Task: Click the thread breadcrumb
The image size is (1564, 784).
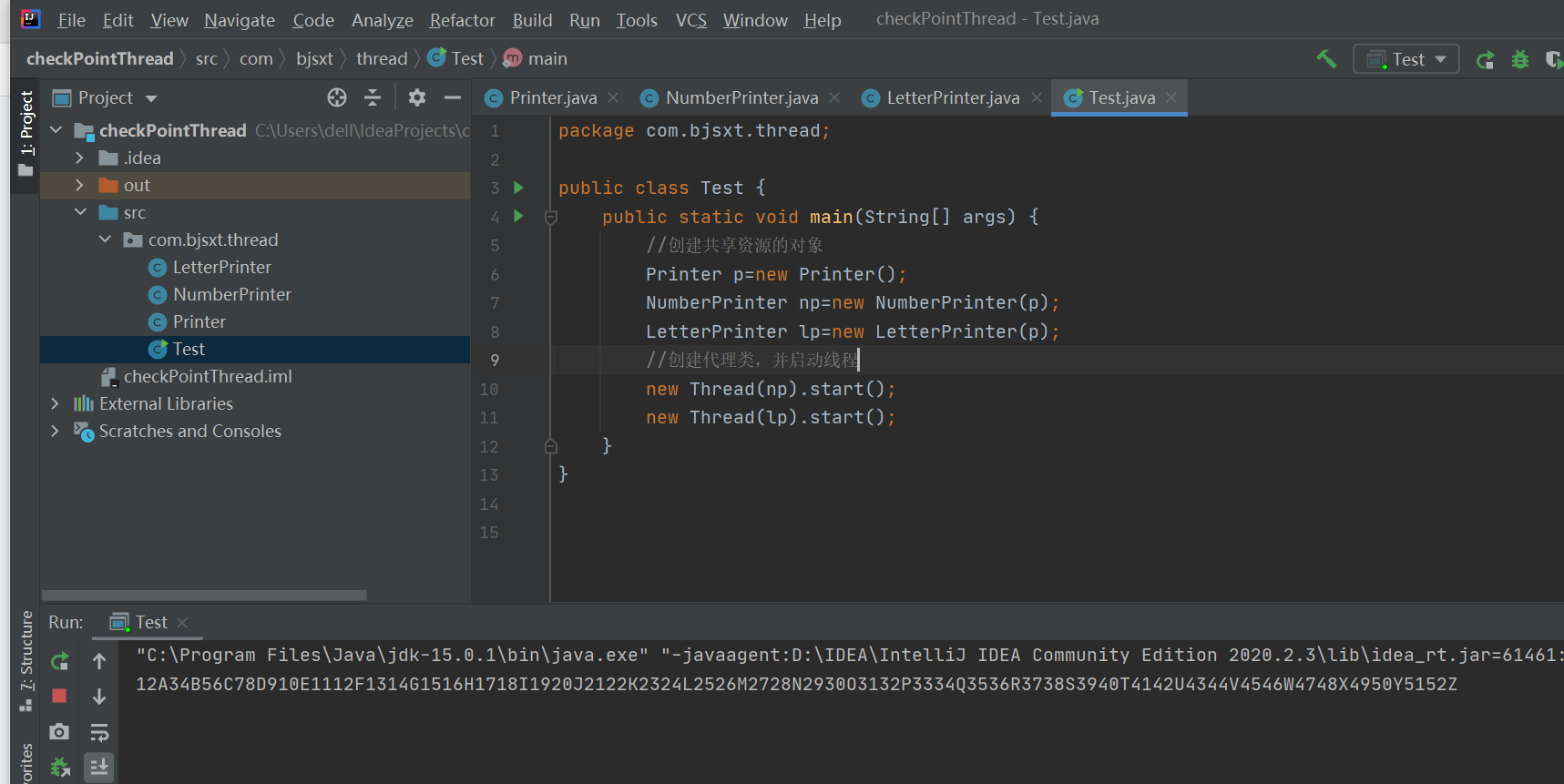Action: (382, 59)
